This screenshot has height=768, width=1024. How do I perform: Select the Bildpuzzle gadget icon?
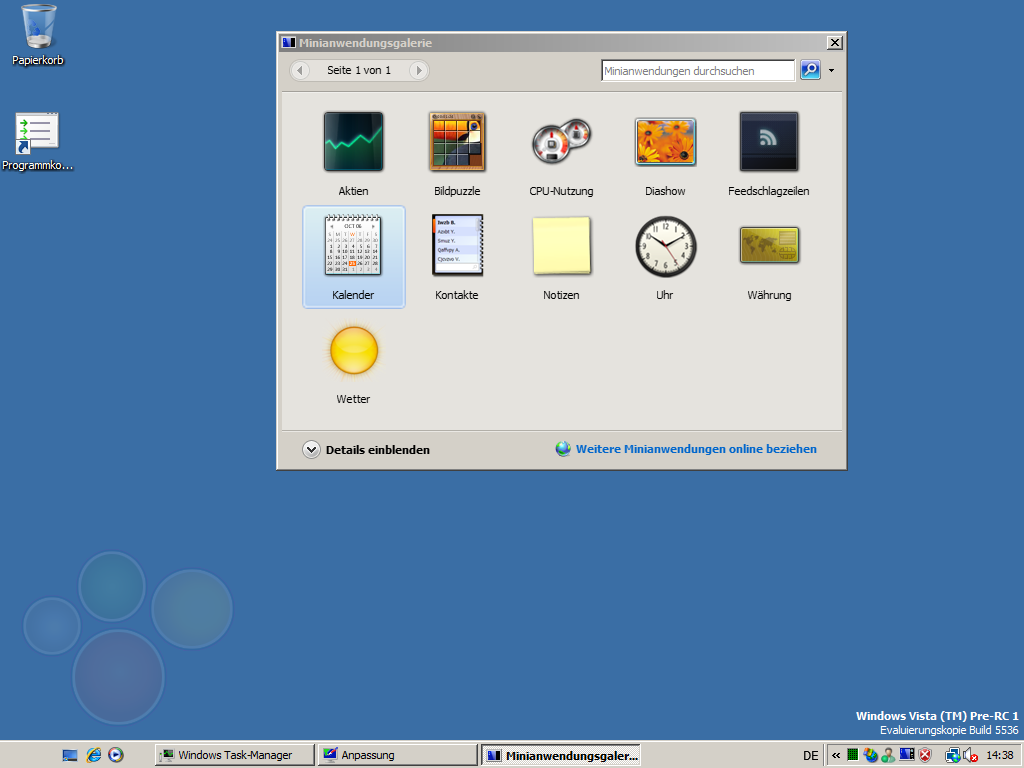[457, 142]
